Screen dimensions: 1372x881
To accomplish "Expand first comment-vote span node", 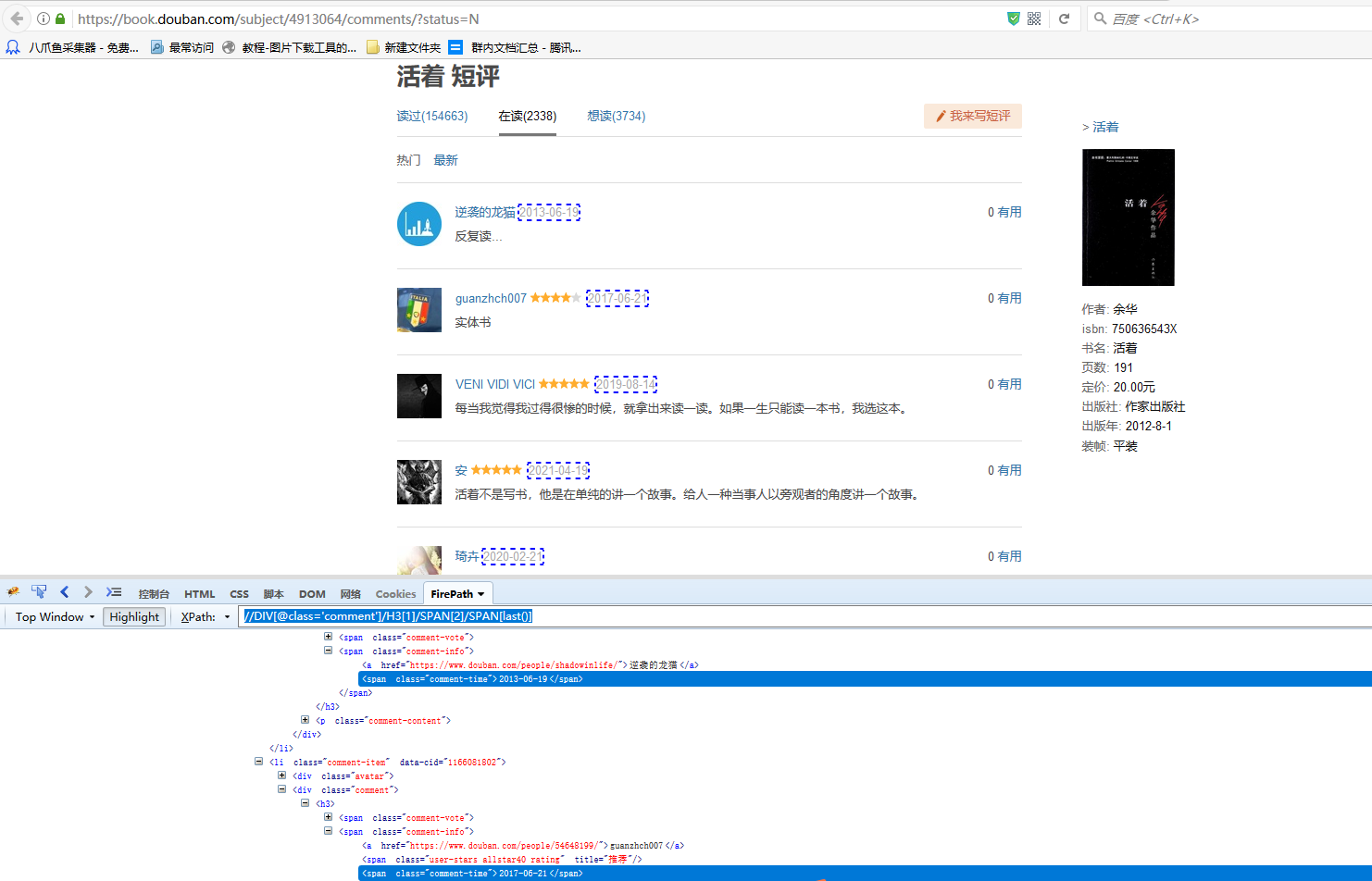I will pos(328,637).
